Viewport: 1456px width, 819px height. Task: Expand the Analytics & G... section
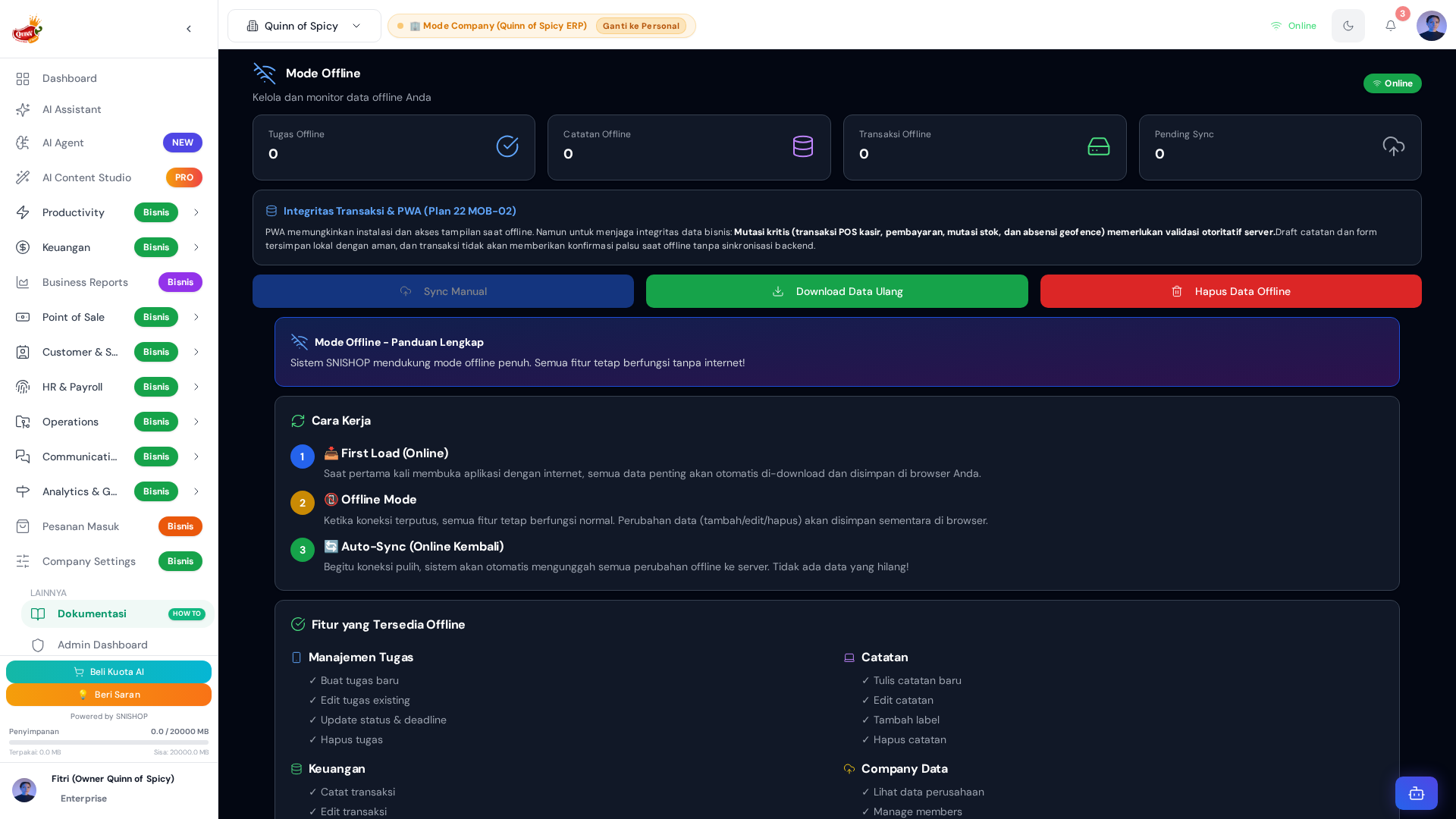[108, 491]
